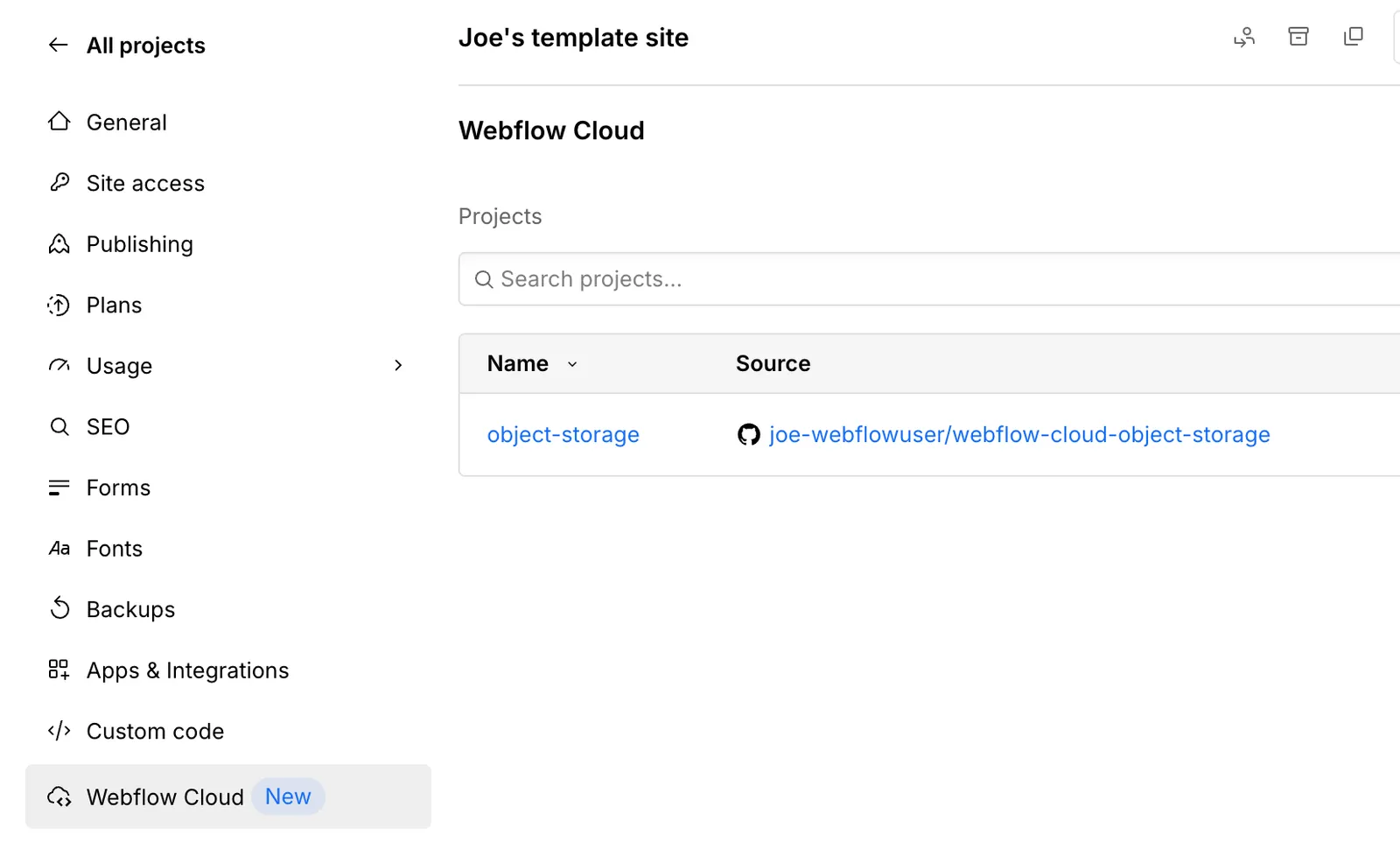The height and width of the screenshot is (842, 1400).
Task: Click the Backups restore icon
Action: tap(59, 608)
